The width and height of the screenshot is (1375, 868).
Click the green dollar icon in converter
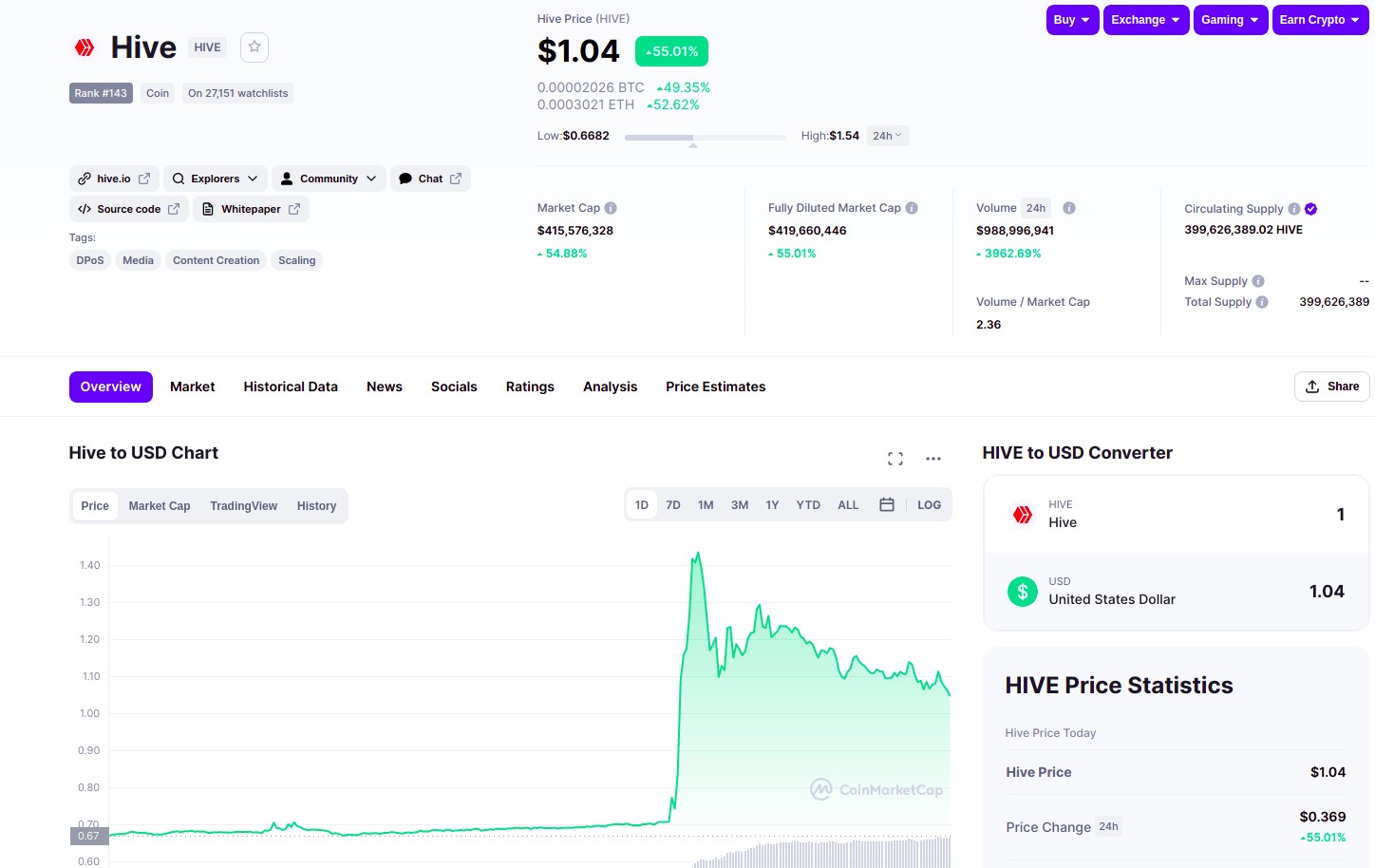tap(1023, 592)
